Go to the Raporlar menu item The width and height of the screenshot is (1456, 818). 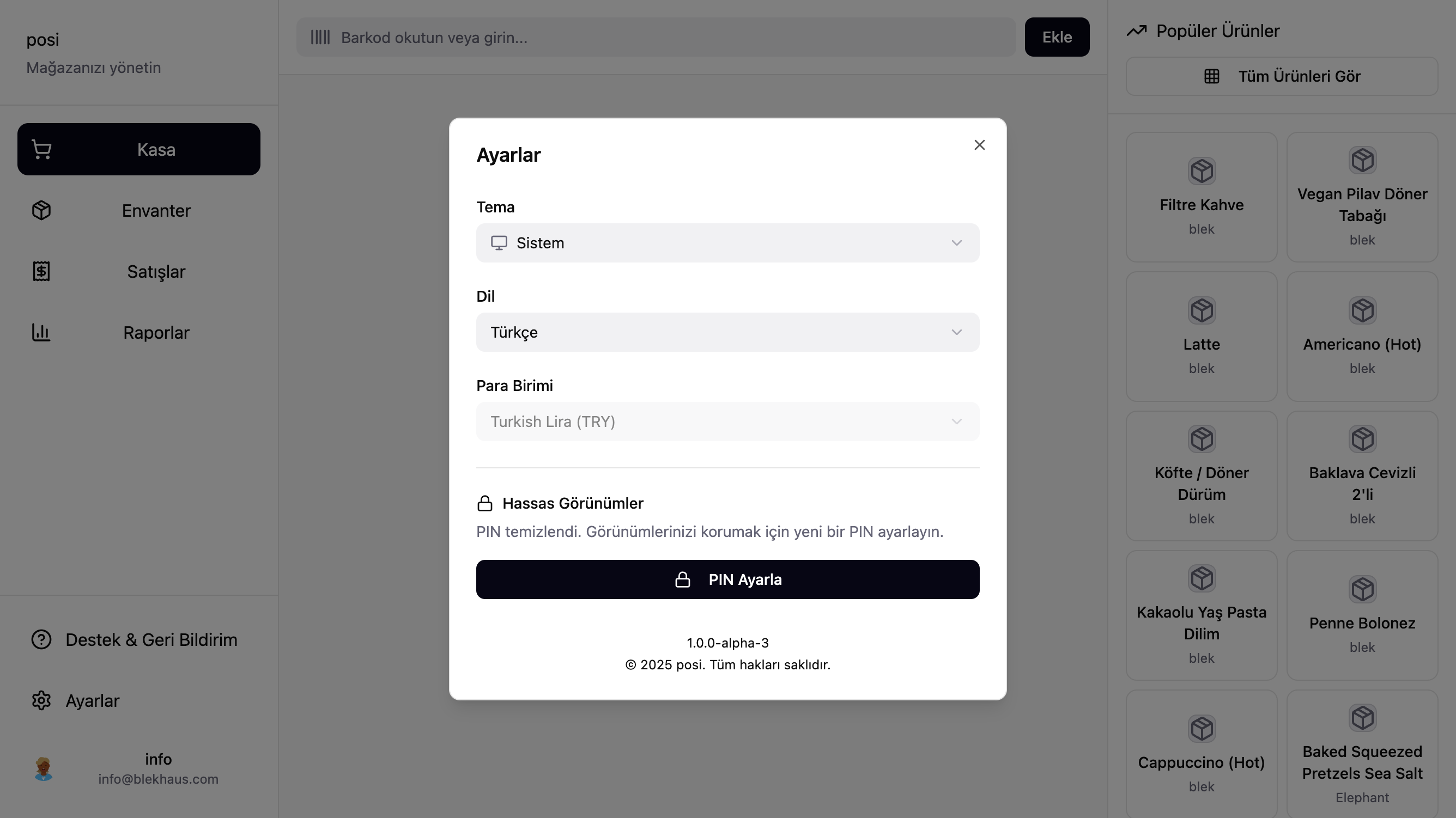[x=156, y=333]
